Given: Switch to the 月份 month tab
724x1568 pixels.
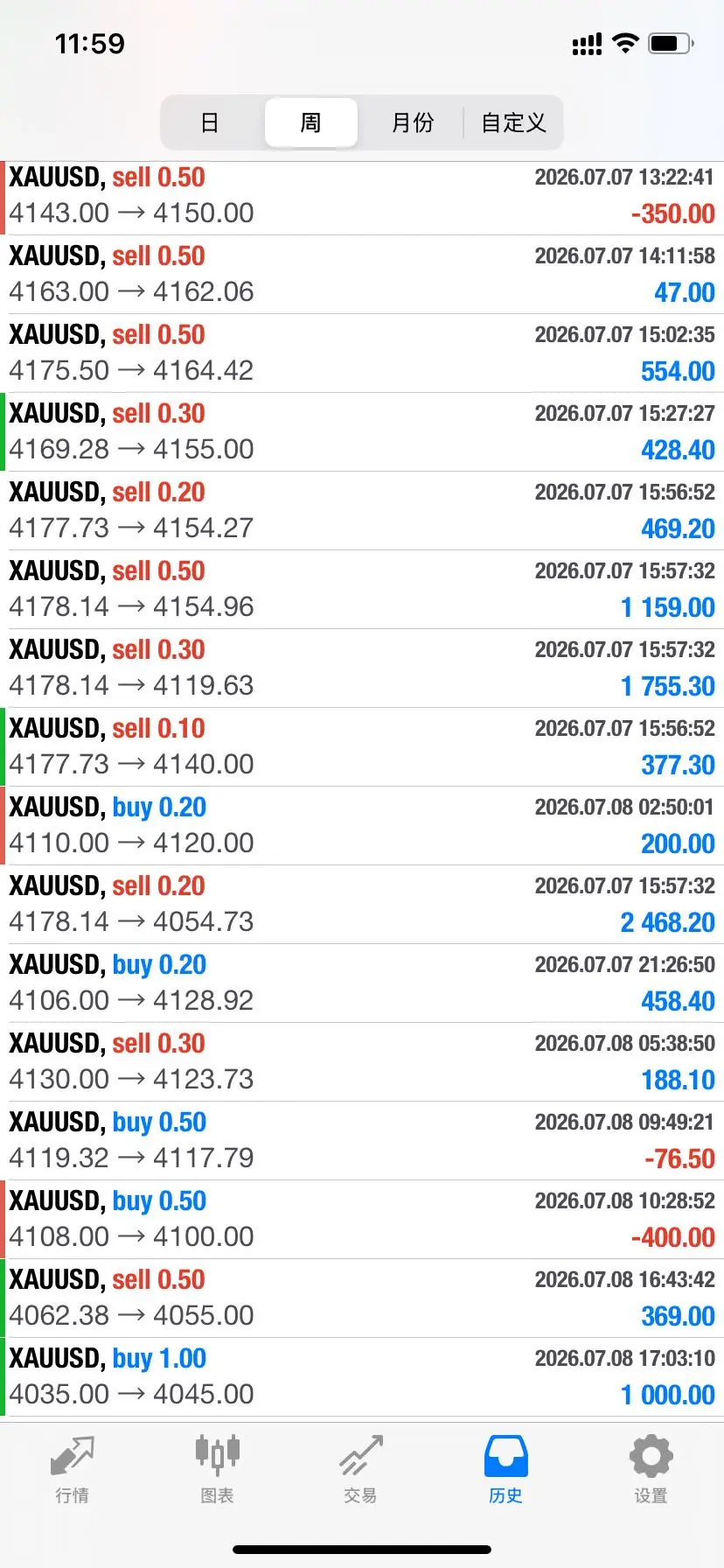Looking at the screenshot, I should (x=413, y=122).
